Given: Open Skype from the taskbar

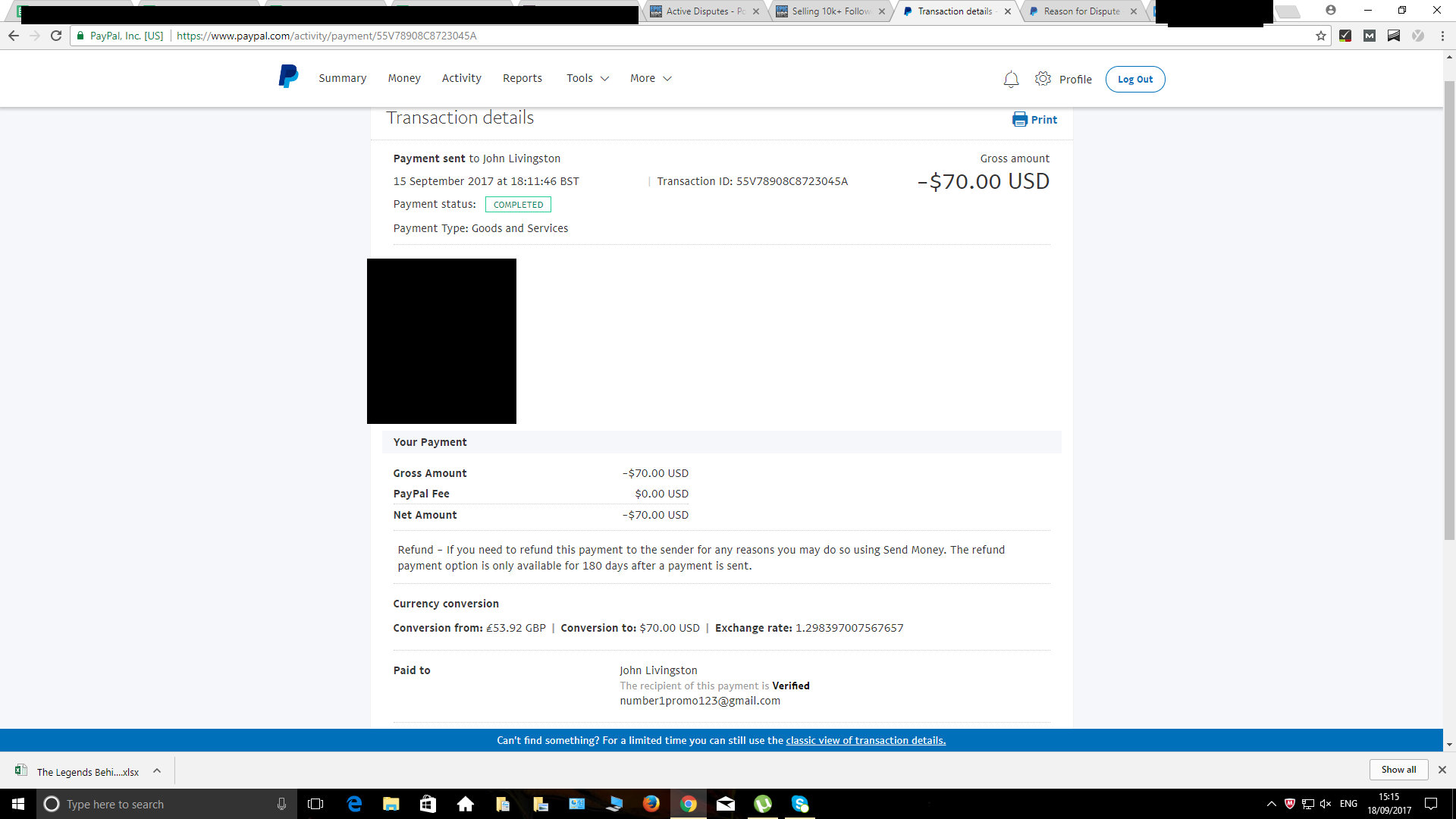Looking at the screenshot, I should [800, 804].
